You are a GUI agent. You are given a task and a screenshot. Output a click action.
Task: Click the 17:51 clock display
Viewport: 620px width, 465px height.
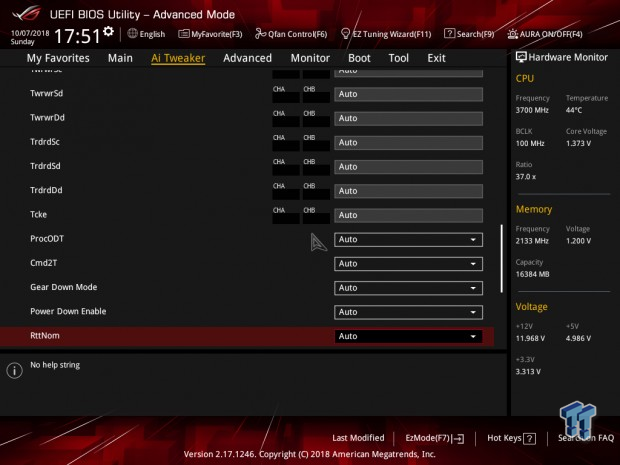coord(78,36)
